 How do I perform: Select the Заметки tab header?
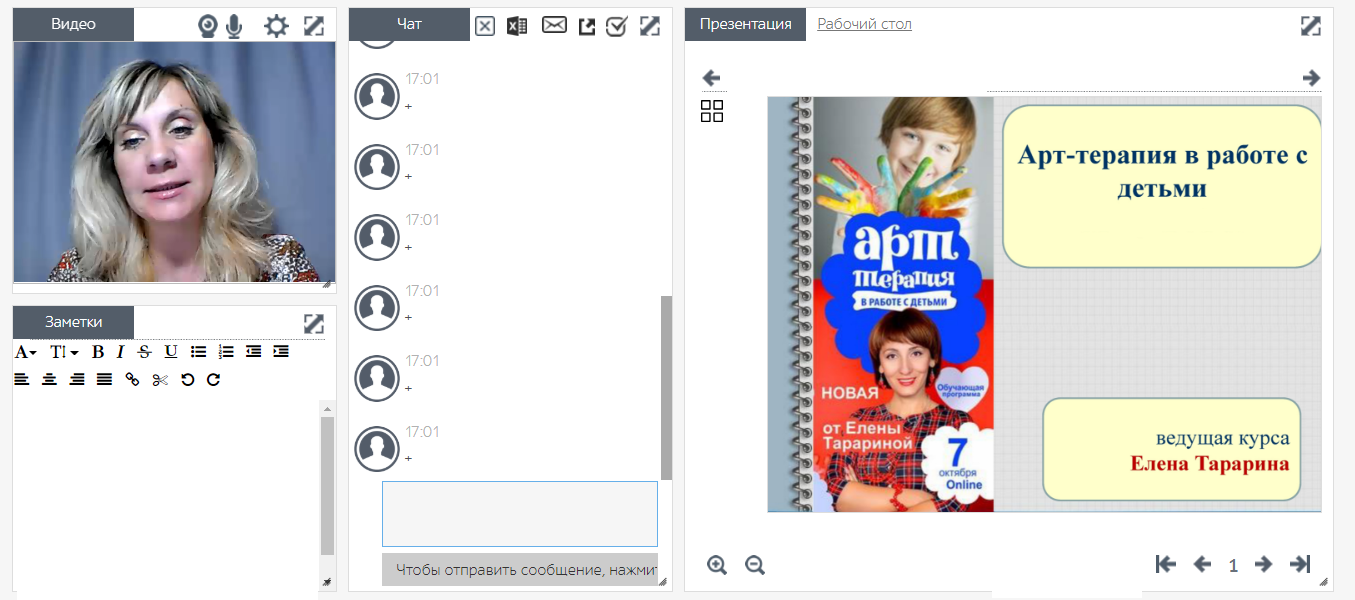pos(73,322)
